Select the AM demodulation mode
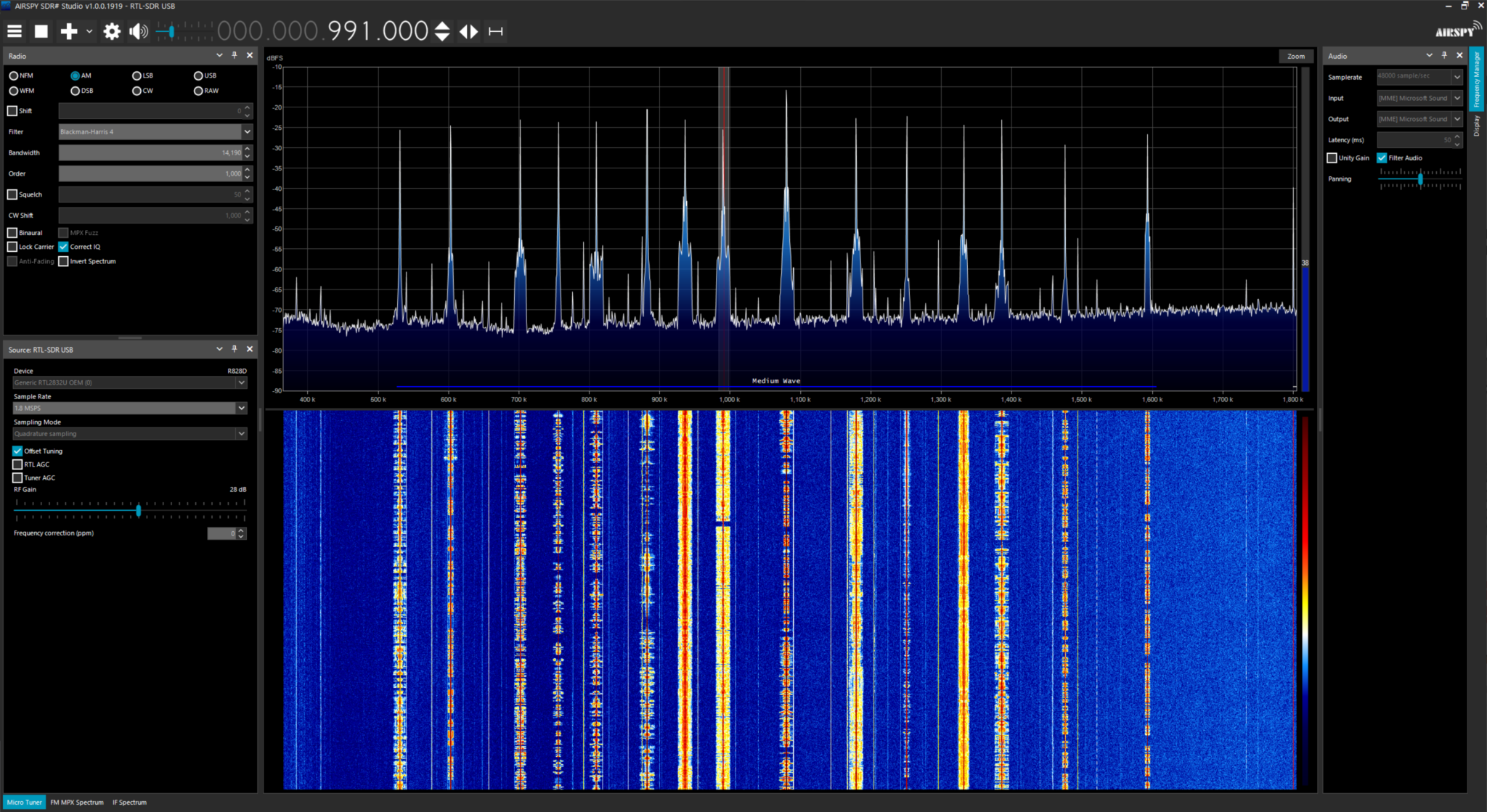 (x=75, y=75)
